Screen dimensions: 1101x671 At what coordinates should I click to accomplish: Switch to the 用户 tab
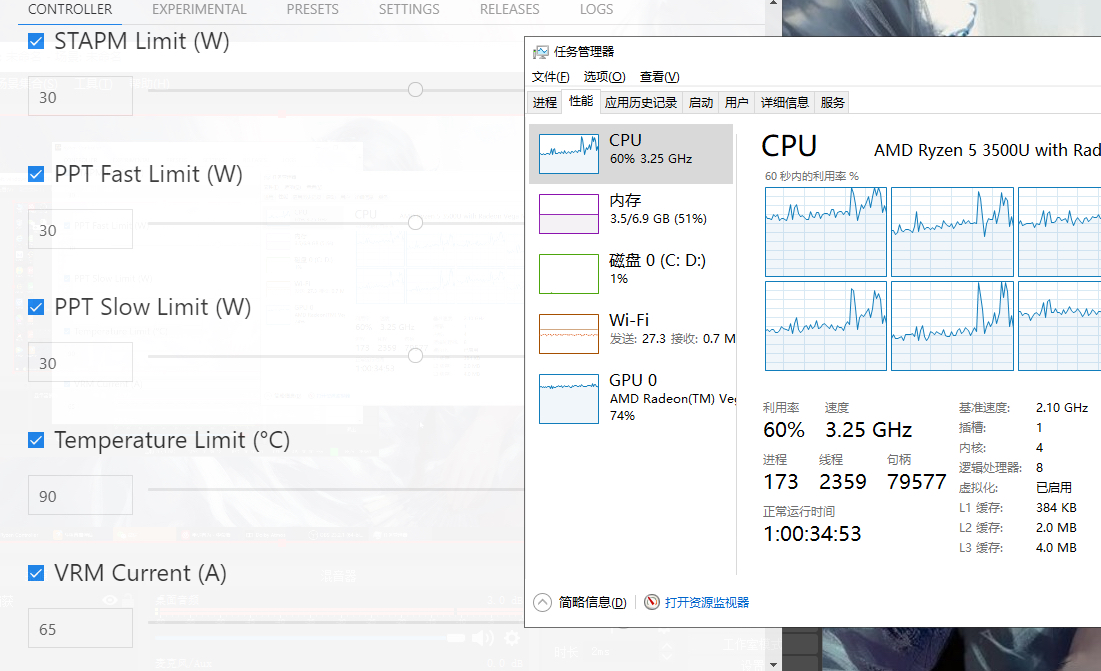tap(737, 102)
